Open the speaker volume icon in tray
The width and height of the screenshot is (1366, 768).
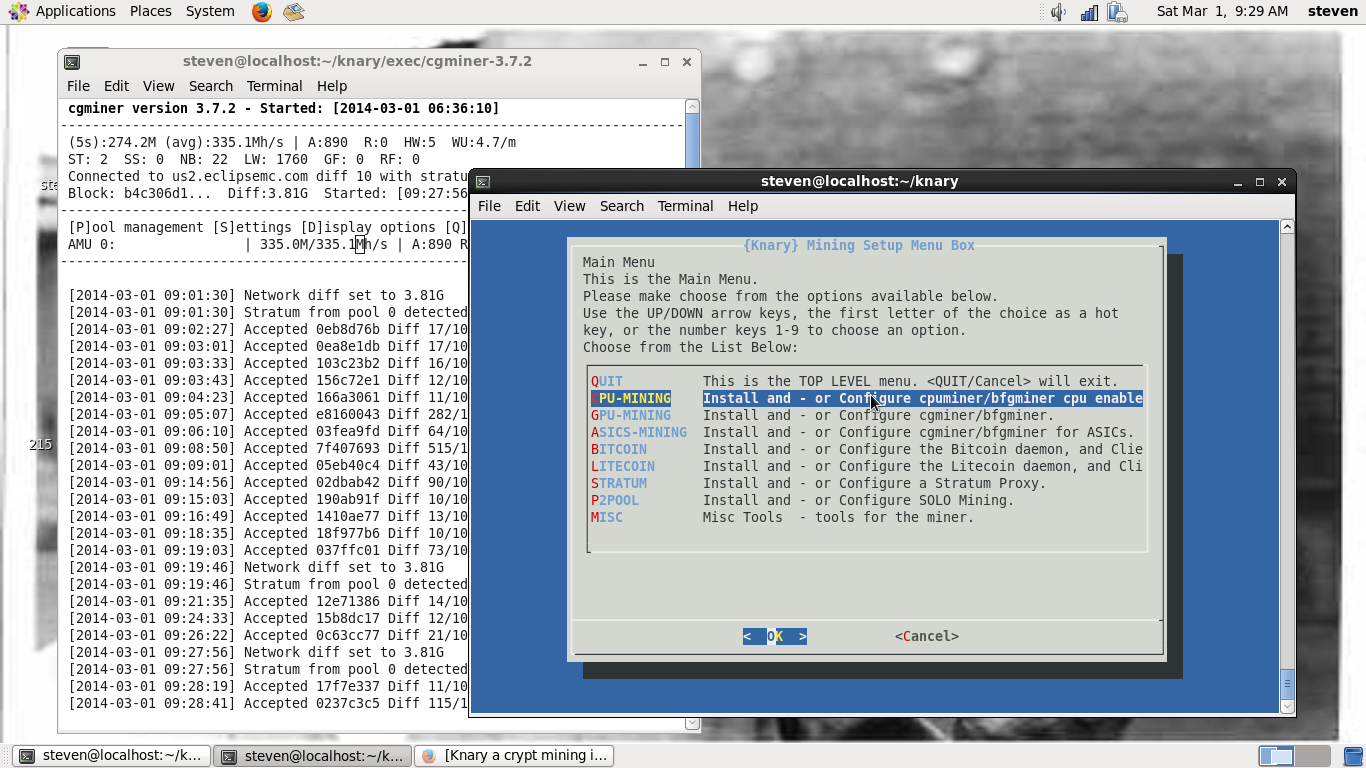click(1056, 12)
